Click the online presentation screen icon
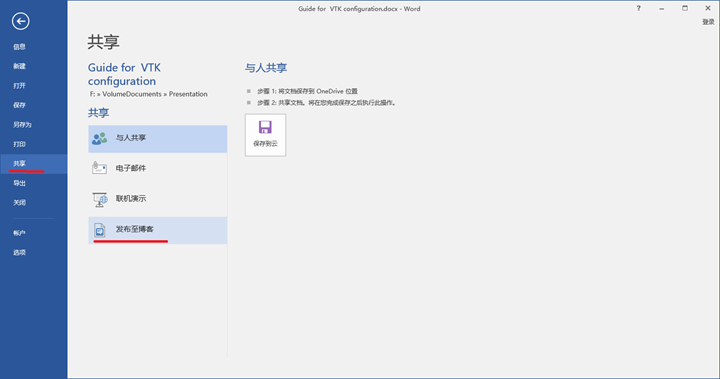Screen dimensions: 720x379 100,199
